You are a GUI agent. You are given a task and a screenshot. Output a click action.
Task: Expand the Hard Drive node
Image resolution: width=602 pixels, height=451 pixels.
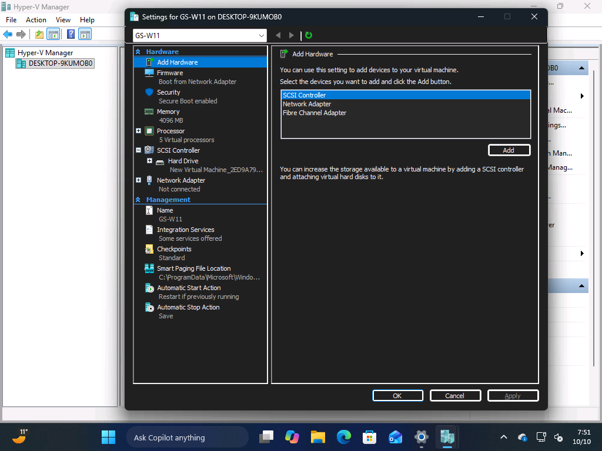pyautogui.click(x=149, y=161)
